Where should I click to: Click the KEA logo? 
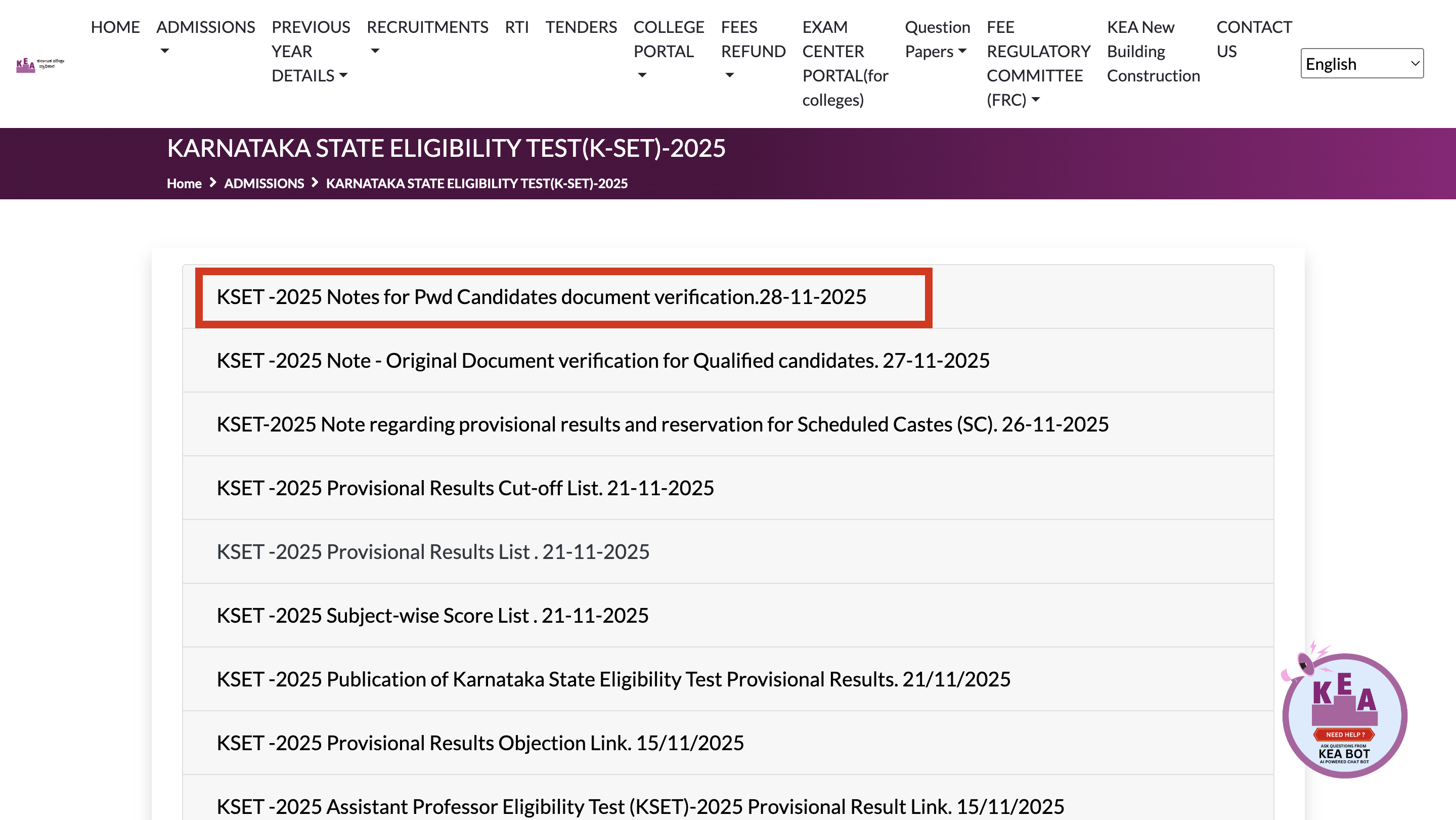[39, 63]
